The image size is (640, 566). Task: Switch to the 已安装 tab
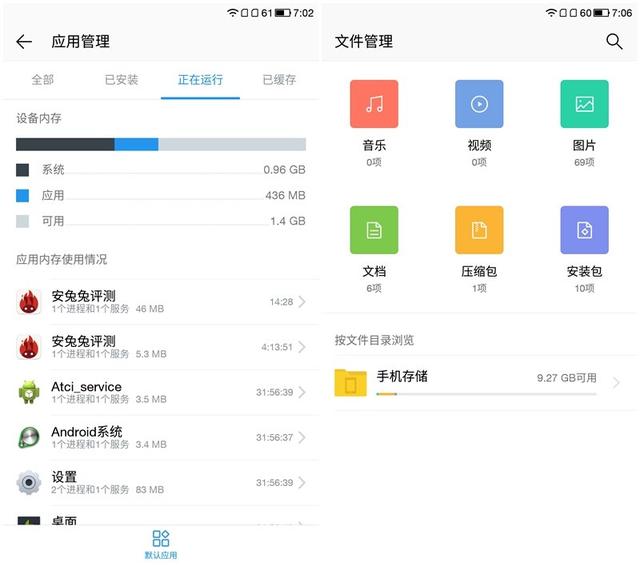tap(121, 80)
